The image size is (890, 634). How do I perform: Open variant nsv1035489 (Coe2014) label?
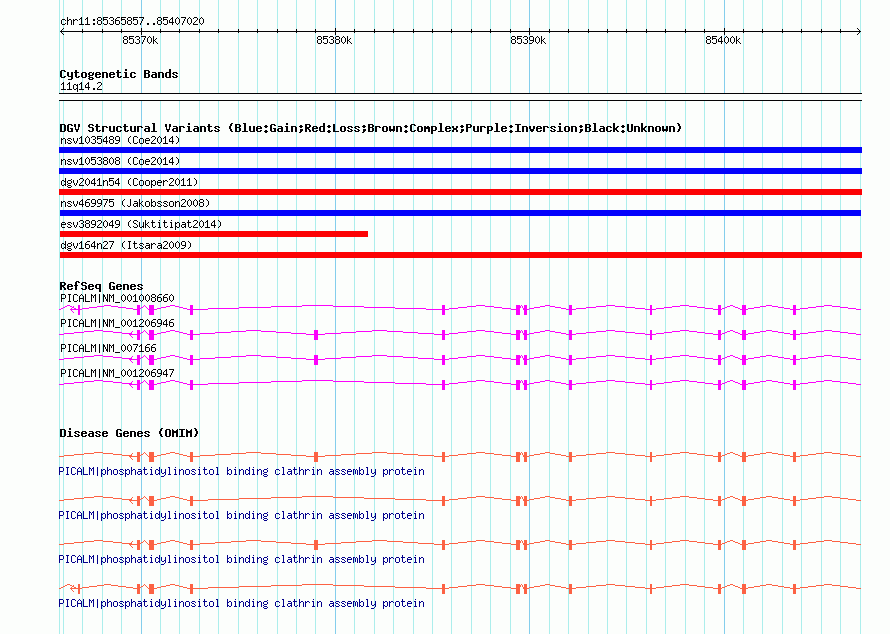click(x=120, y=140)
